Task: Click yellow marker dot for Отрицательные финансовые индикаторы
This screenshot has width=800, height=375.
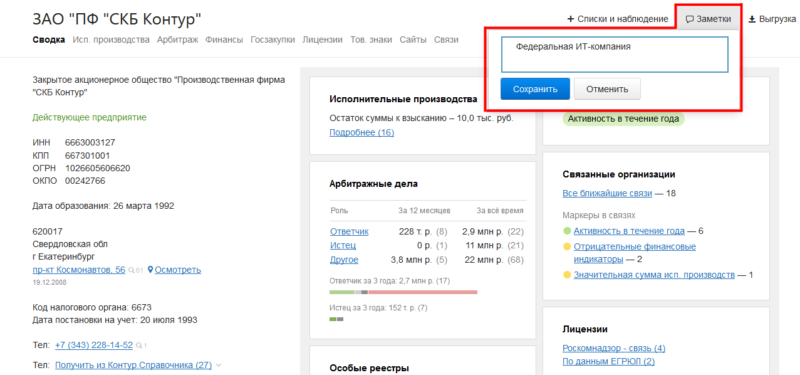Action: (566, 247)
